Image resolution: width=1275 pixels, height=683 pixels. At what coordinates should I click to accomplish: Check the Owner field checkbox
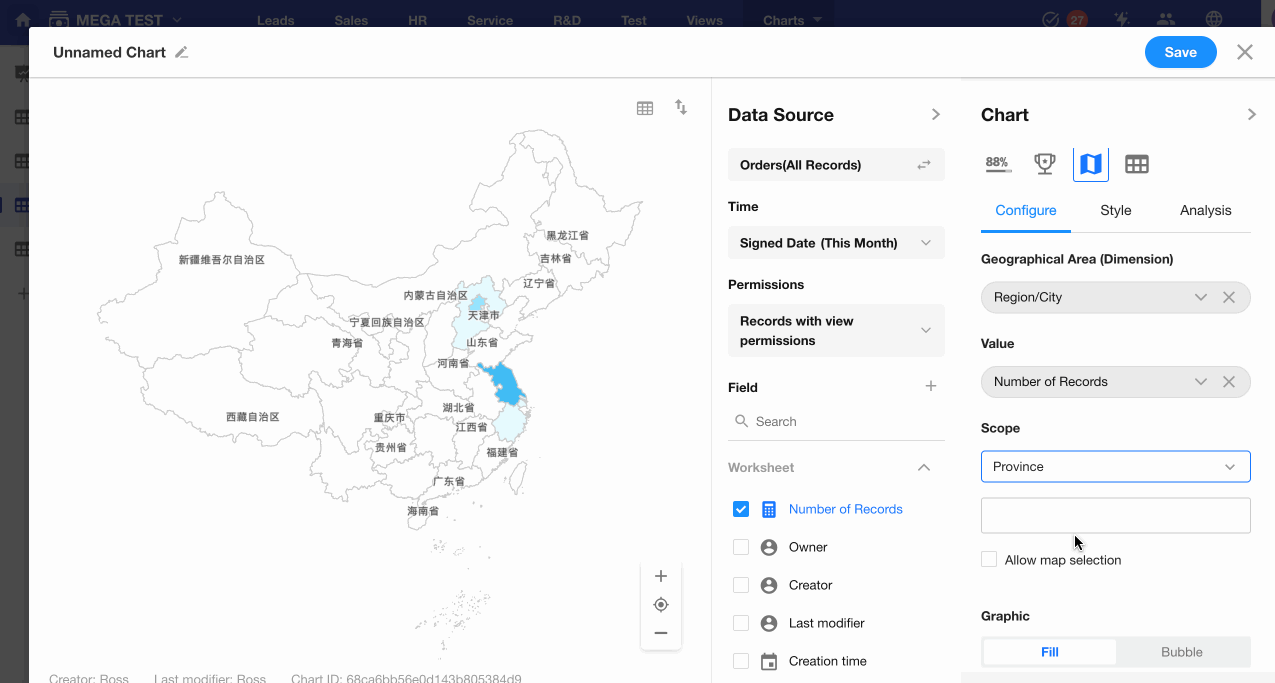(741, 547)
